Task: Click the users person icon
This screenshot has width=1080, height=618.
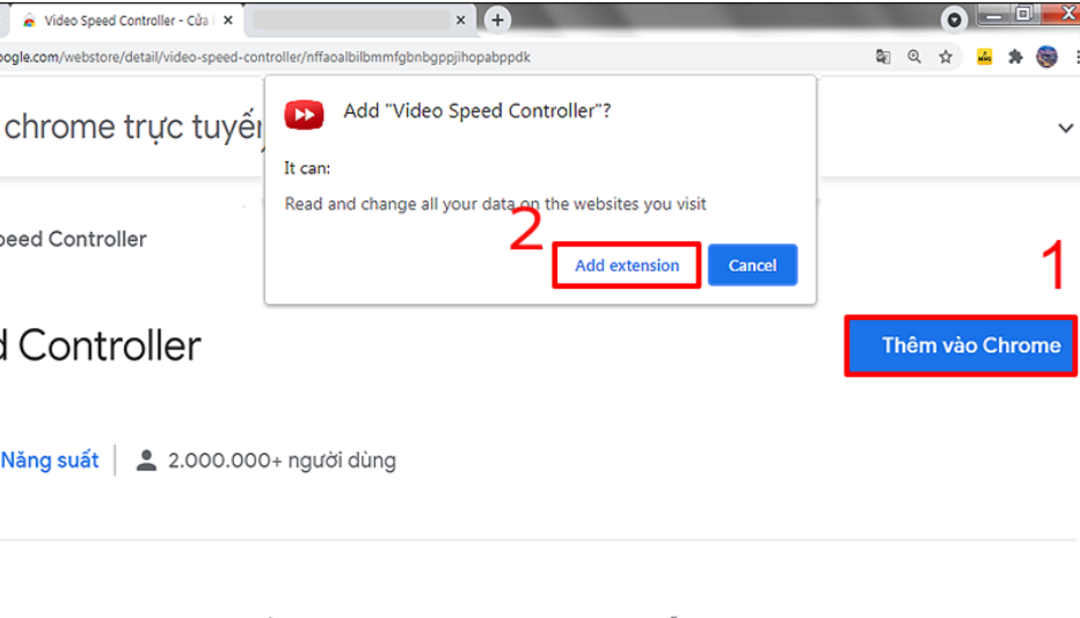Action: (146, 460)
